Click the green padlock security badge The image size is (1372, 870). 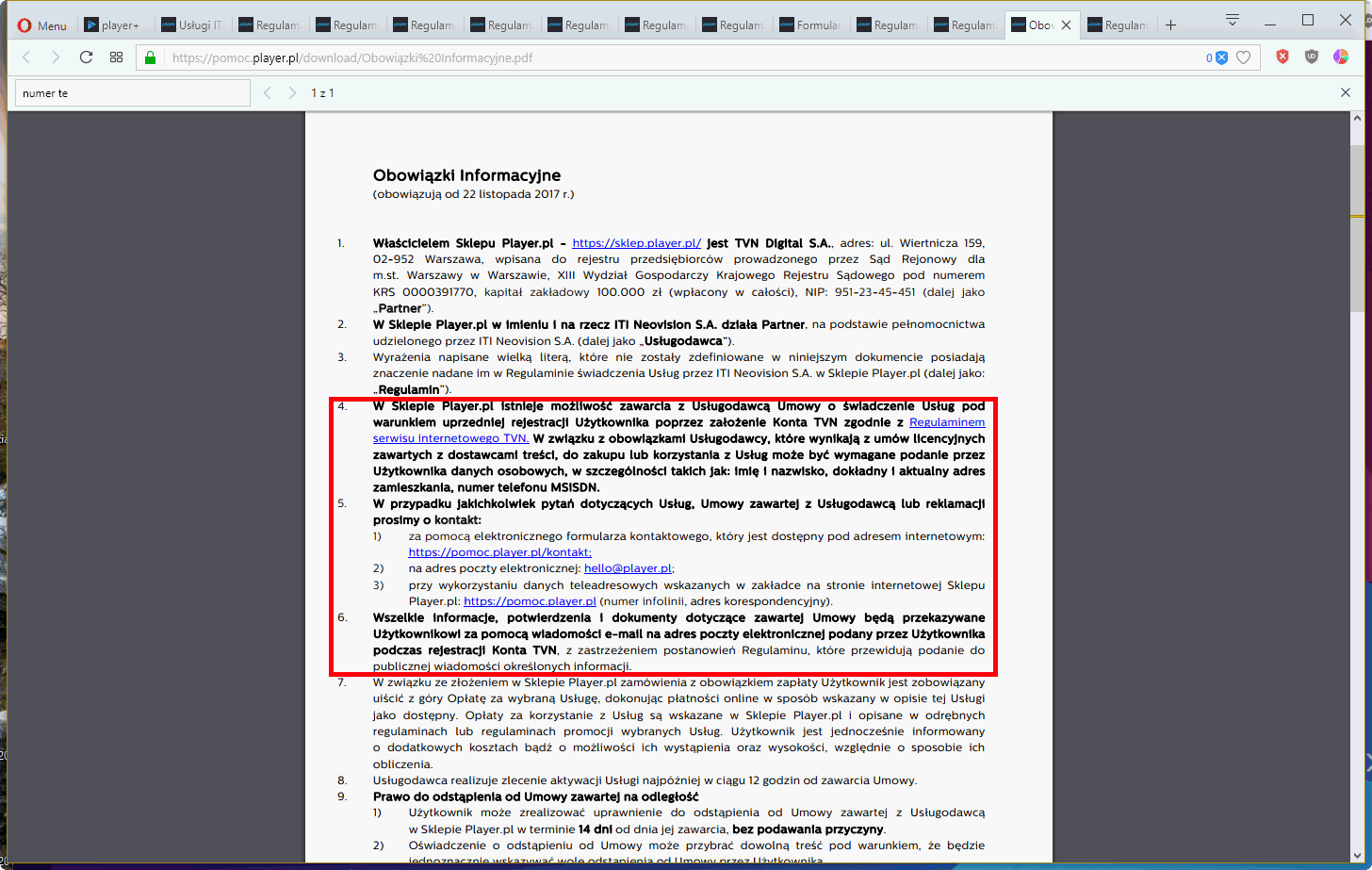pyautogui.click(x=150, y=57)
